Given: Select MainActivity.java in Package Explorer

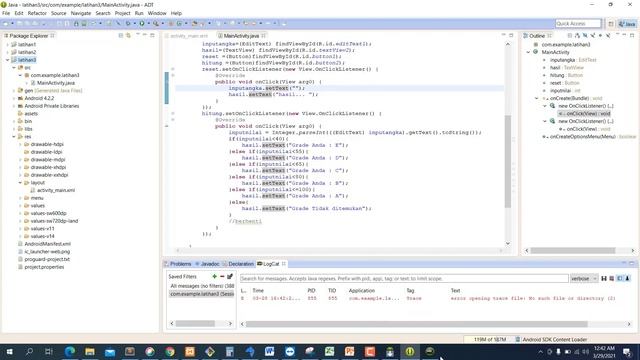Looking at the screenshot, I should [x=52, y=83].
